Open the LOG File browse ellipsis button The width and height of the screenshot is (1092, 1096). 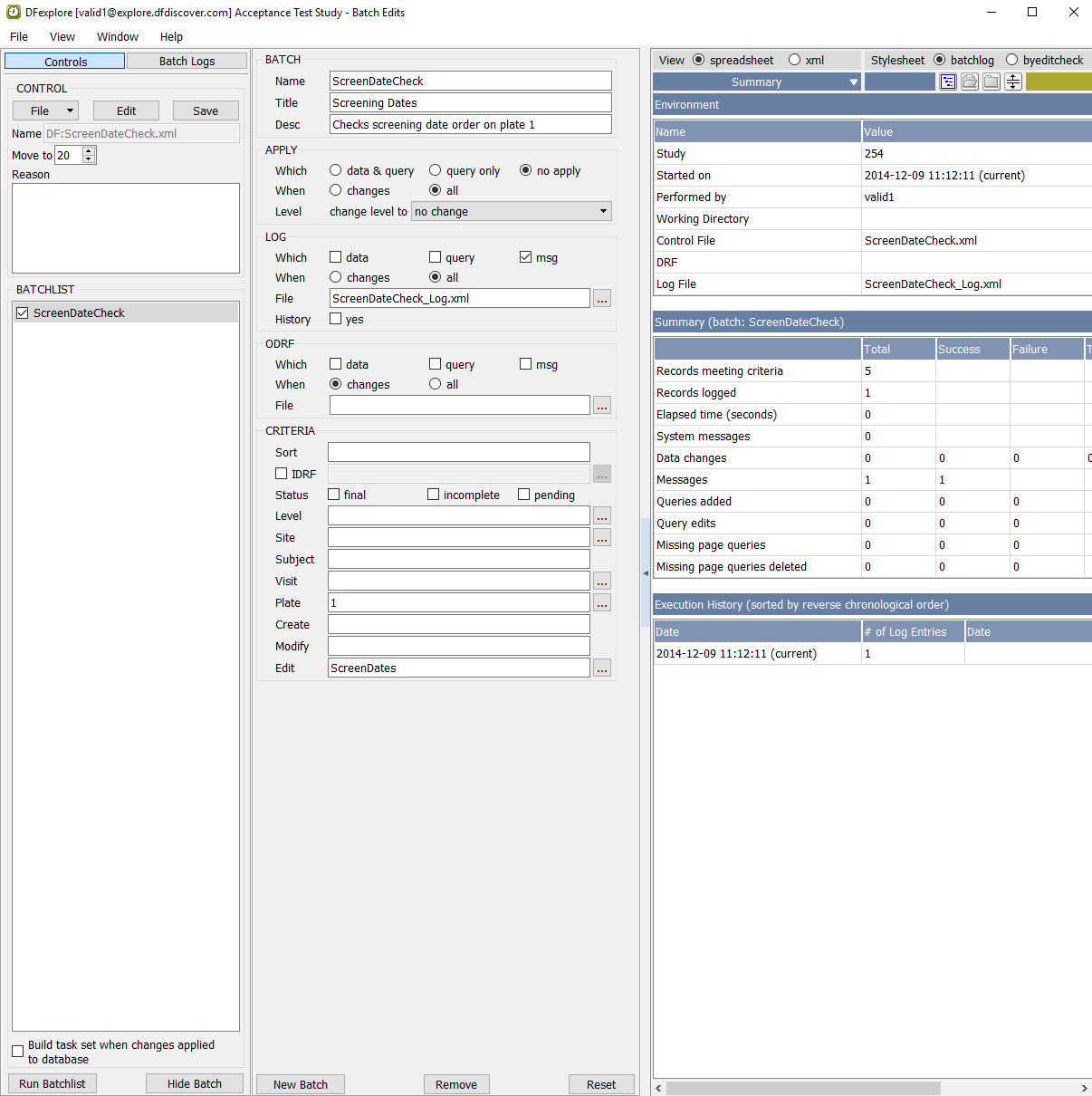click(x=602, y=299)
